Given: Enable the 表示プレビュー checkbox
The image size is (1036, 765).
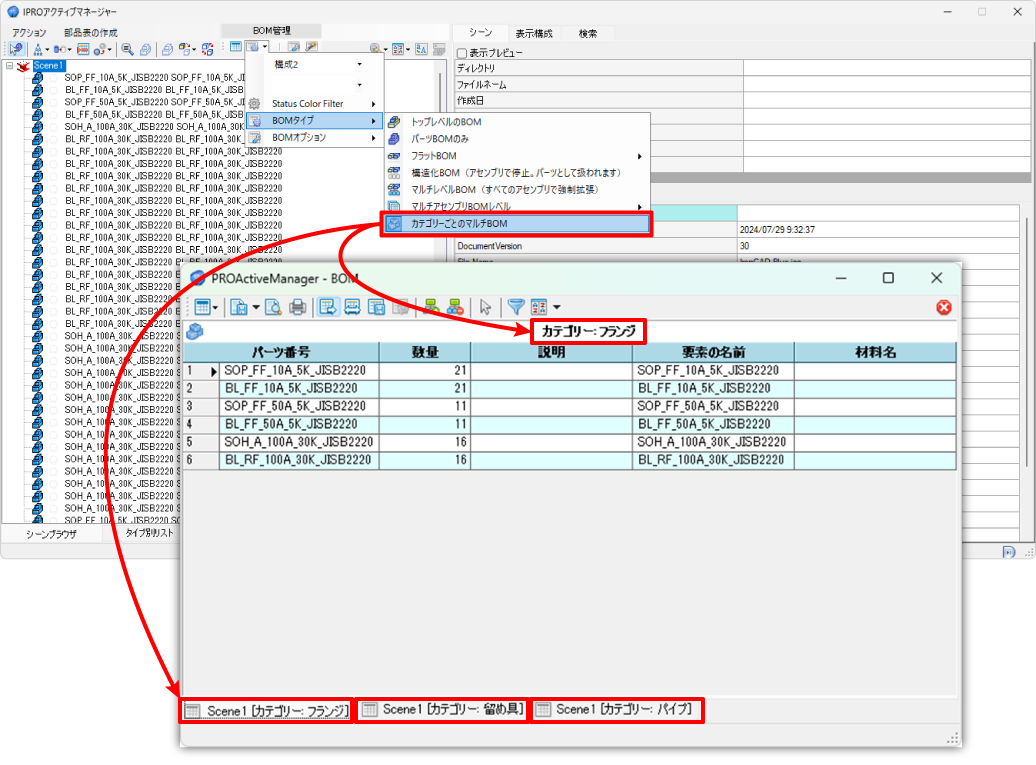Looking at the screenshot, I should (462, 53).
